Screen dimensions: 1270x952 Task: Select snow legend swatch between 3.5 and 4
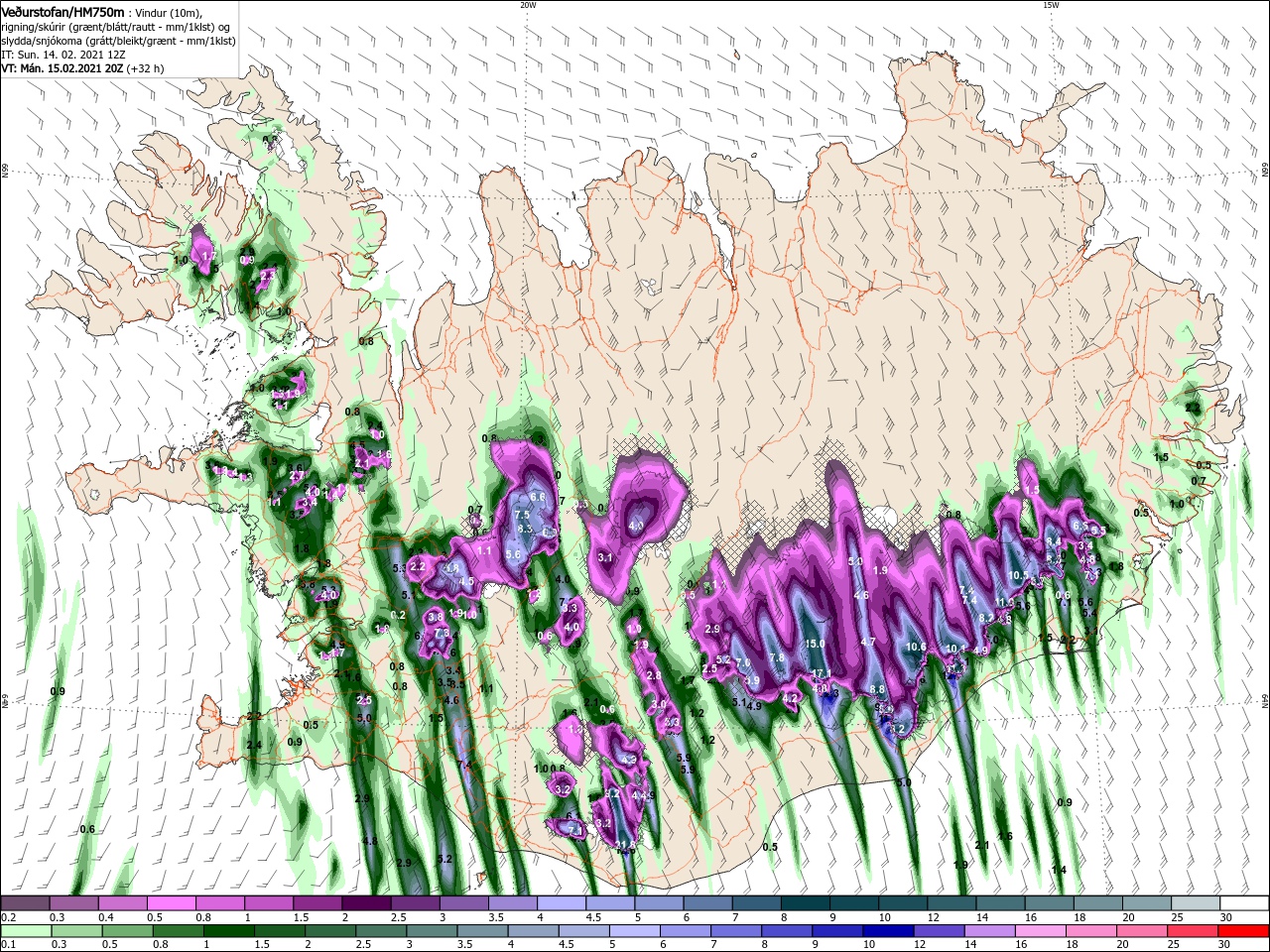click(x=512, y=903)
